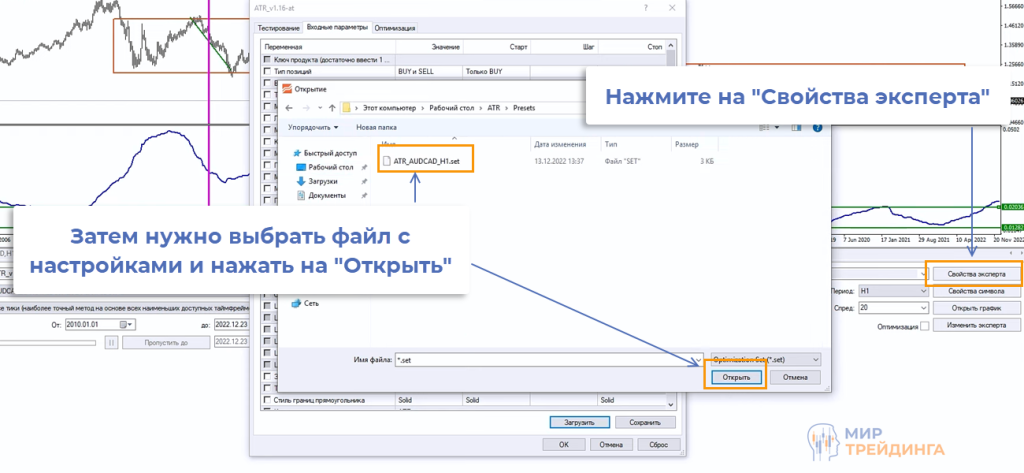The width and height of the screenshot is (1024, 473).
Task: Check the Стиль границ прямоугольника checkbox
Action: click(266, 400)
